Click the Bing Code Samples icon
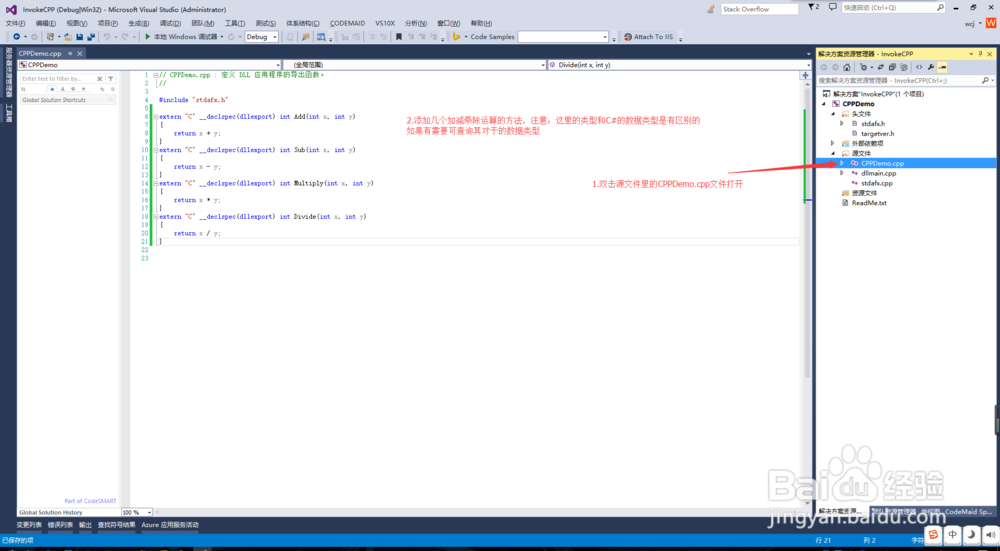Screen dimensions: 1000x551 click(456, 37)
